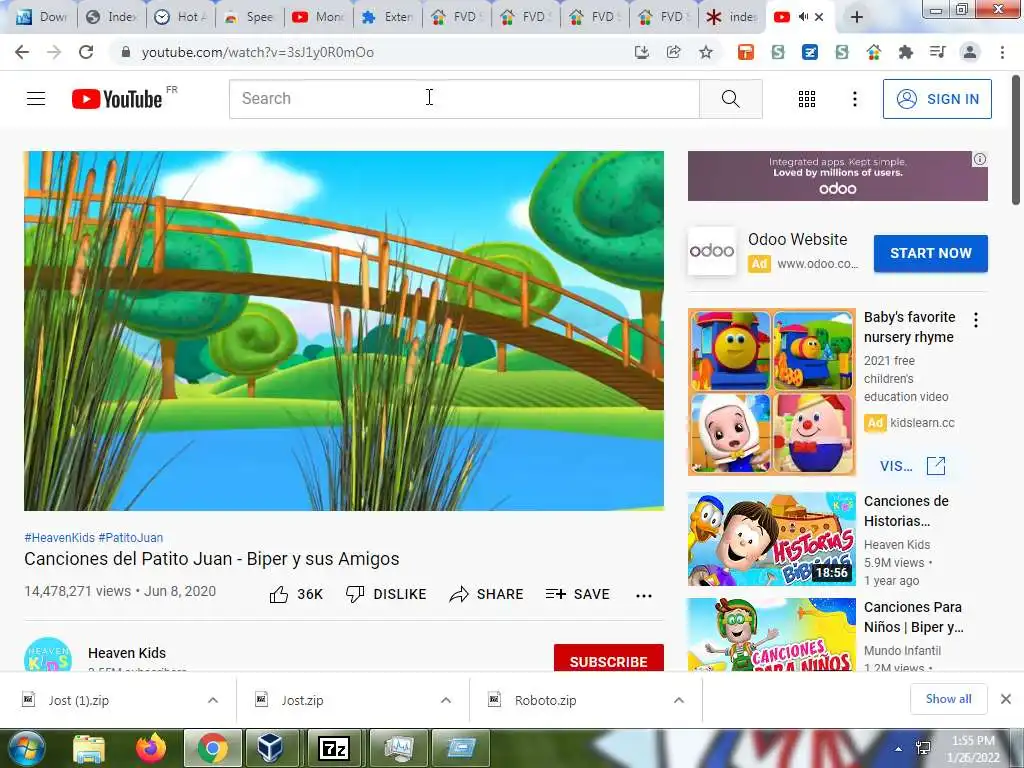Close the downloads bar
1024x768 pixels.
pyautogui.click(x=1006, y=699)
